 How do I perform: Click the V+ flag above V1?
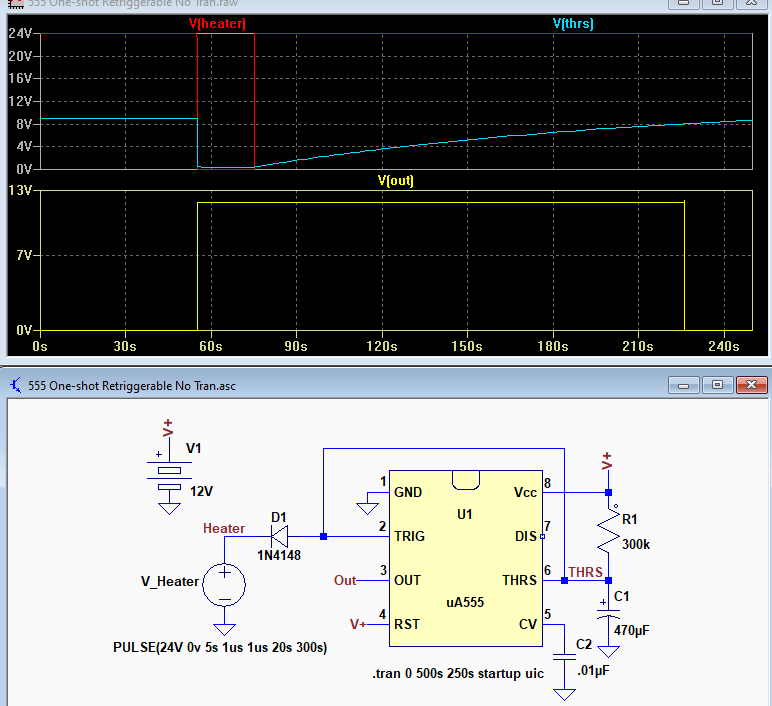(168, 428)
